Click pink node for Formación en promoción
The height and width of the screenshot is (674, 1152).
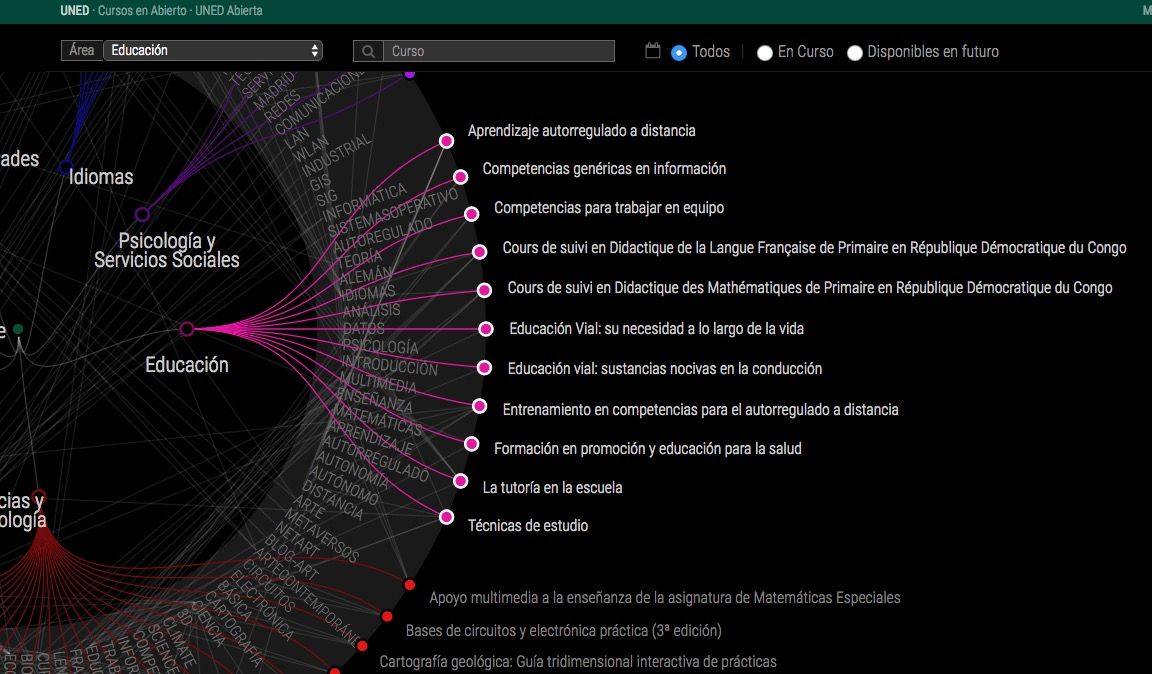tap(472, 444)
